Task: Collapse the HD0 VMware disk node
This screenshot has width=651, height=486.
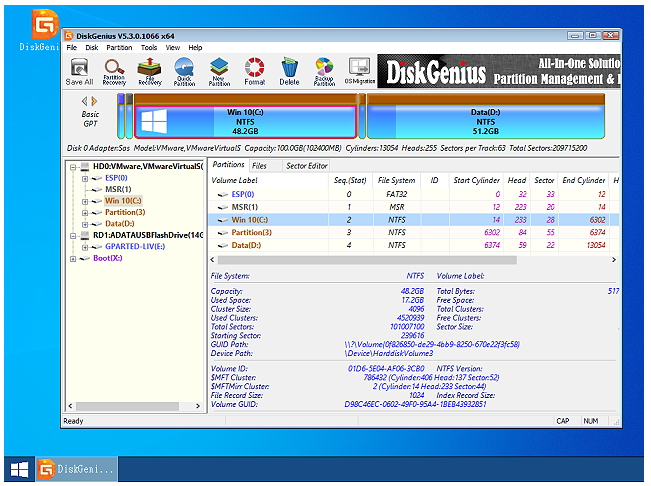Action: click(x=73, y=167)
